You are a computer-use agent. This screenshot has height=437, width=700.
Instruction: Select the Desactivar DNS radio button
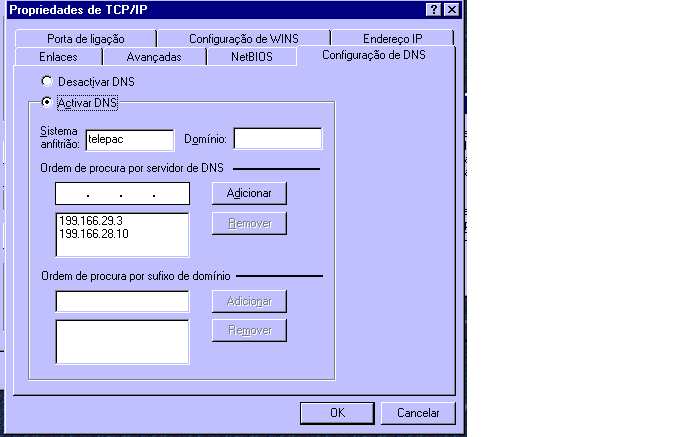click(x=47, y=81)
